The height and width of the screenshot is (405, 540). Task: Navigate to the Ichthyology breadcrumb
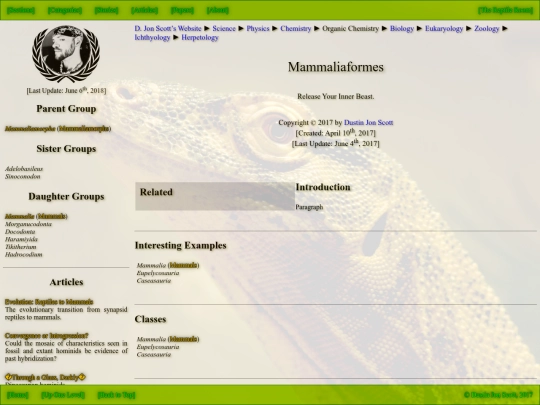[152, 38]
